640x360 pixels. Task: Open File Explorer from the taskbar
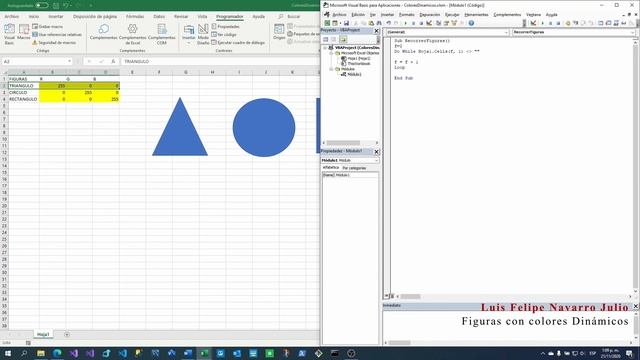[41, 353]
